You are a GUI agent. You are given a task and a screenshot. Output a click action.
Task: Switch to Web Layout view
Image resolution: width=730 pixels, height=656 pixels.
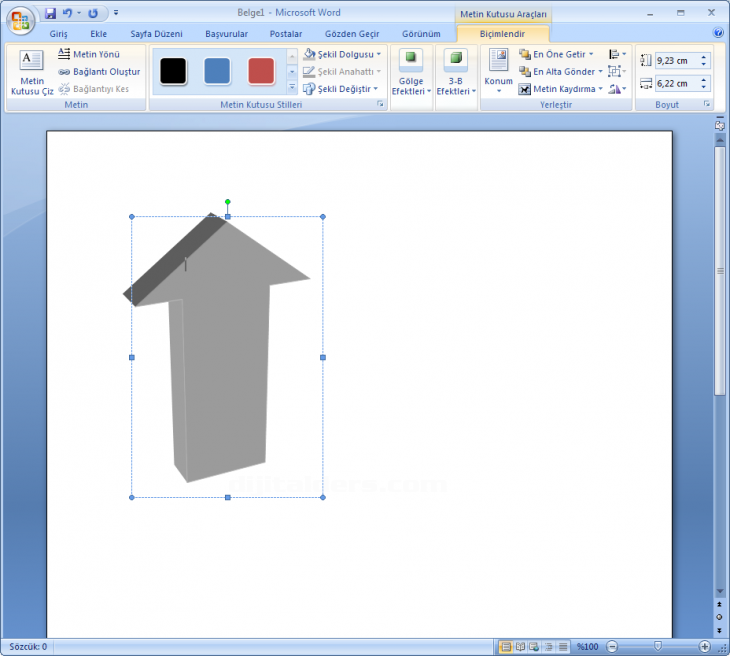pyautogui.click(x=534, y=647)
